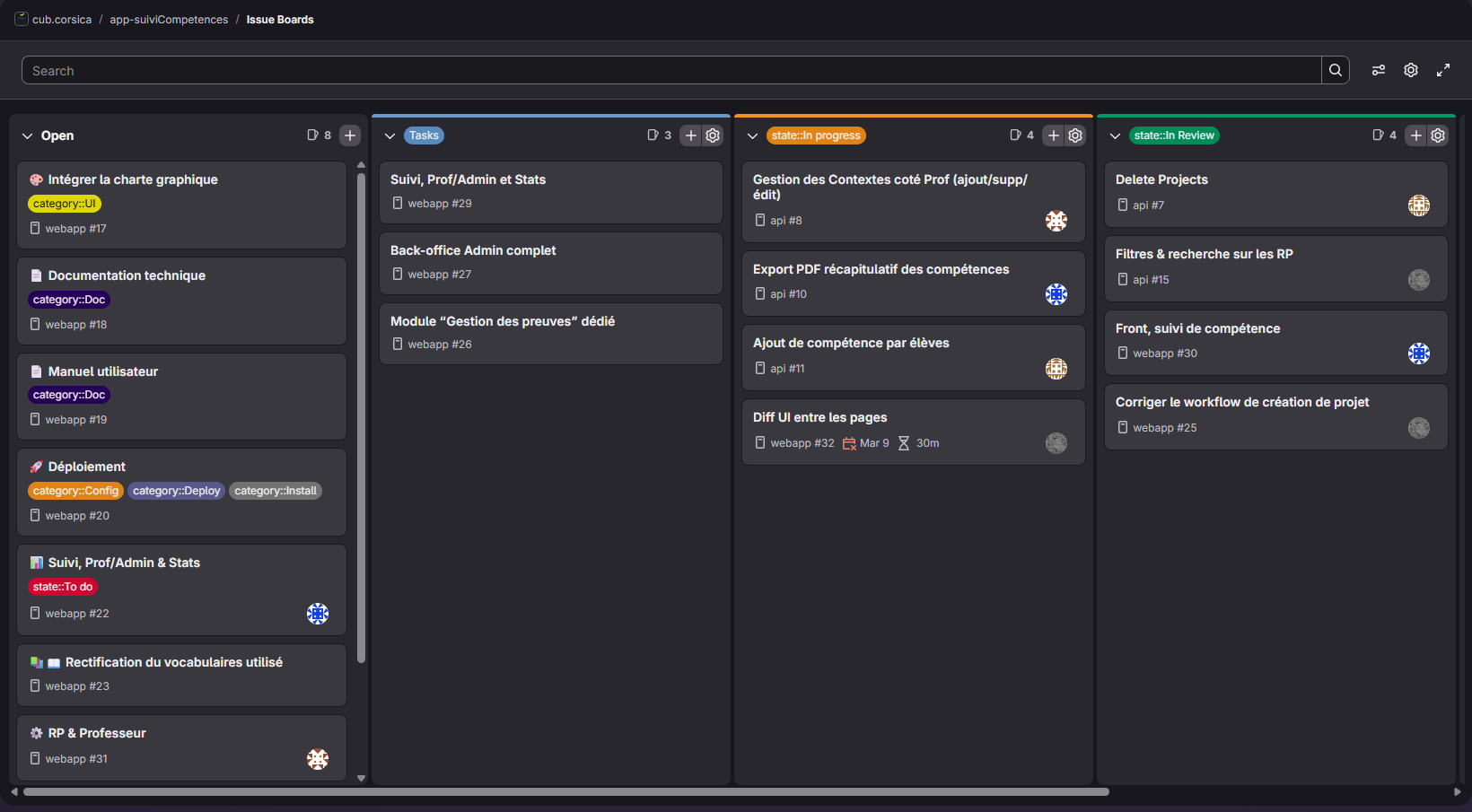Open Gestion des Contextes coté Prof issue
The image size is (1472, 812).
[890, 187]
